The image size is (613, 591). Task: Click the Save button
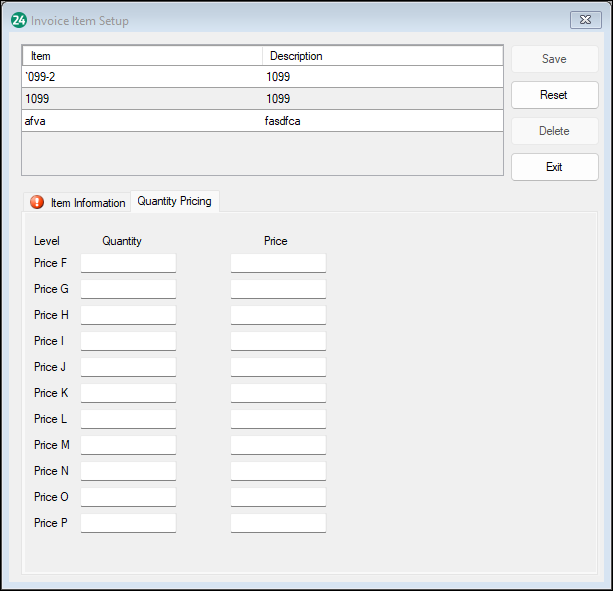554,59
